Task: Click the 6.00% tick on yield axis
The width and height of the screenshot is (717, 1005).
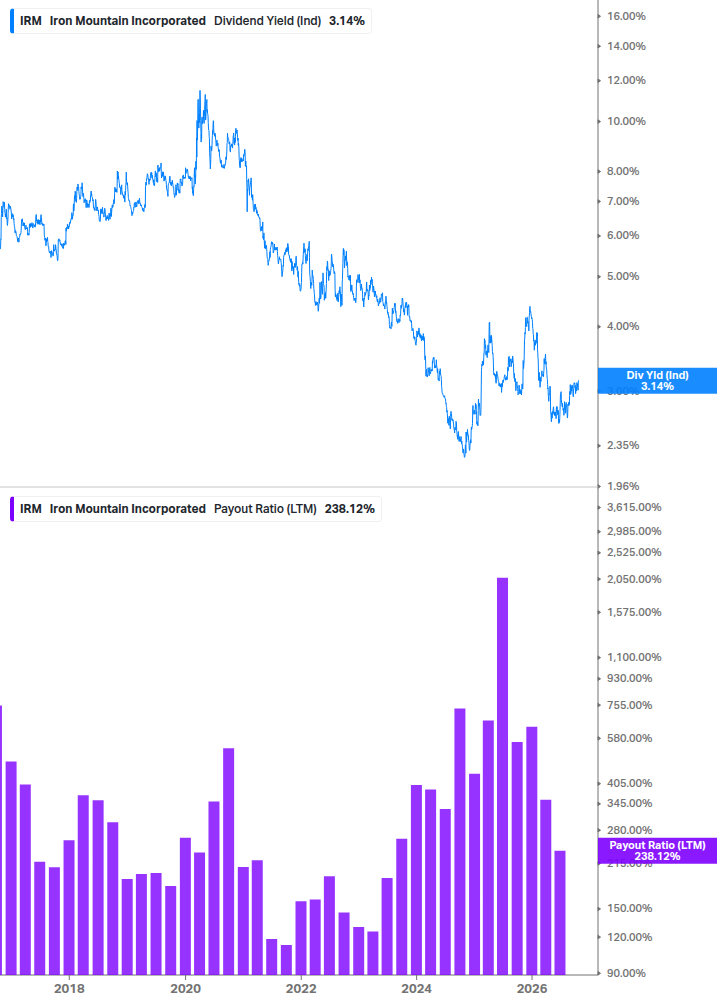Action: point(623,235)
